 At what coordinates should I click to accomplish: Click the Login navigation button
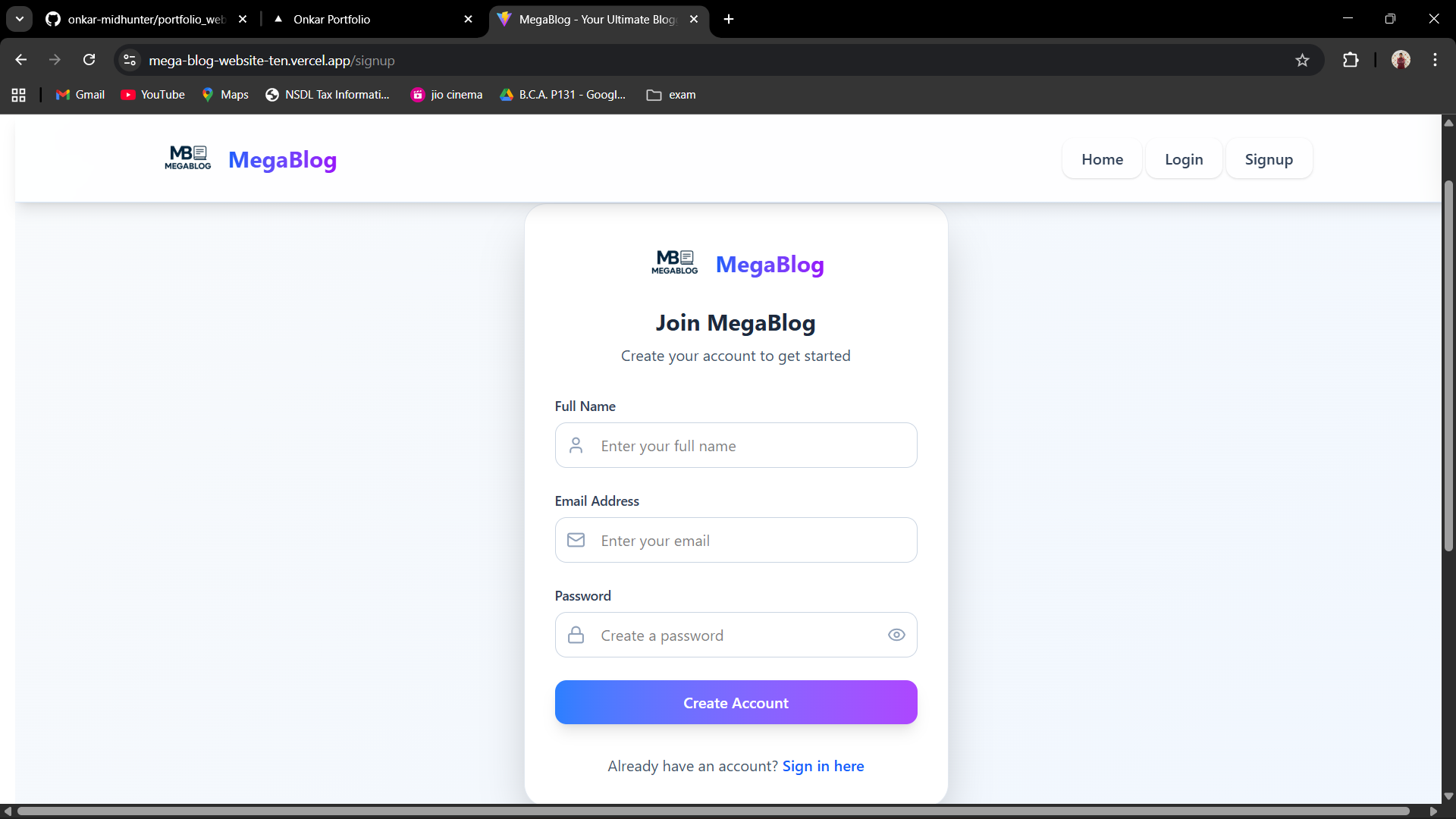click(1184, 159)
